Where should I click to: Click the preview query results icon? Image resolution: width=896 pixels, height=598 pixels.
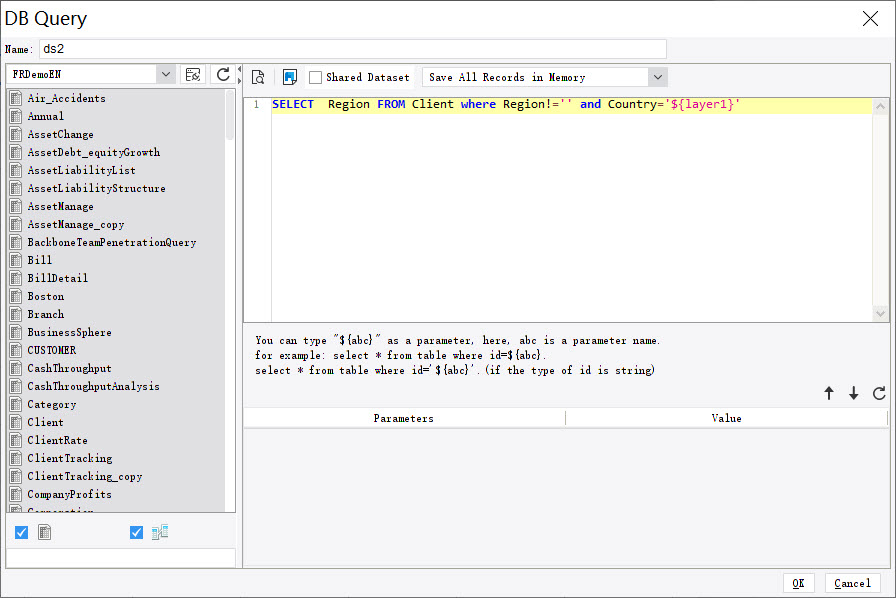point(257,76)
